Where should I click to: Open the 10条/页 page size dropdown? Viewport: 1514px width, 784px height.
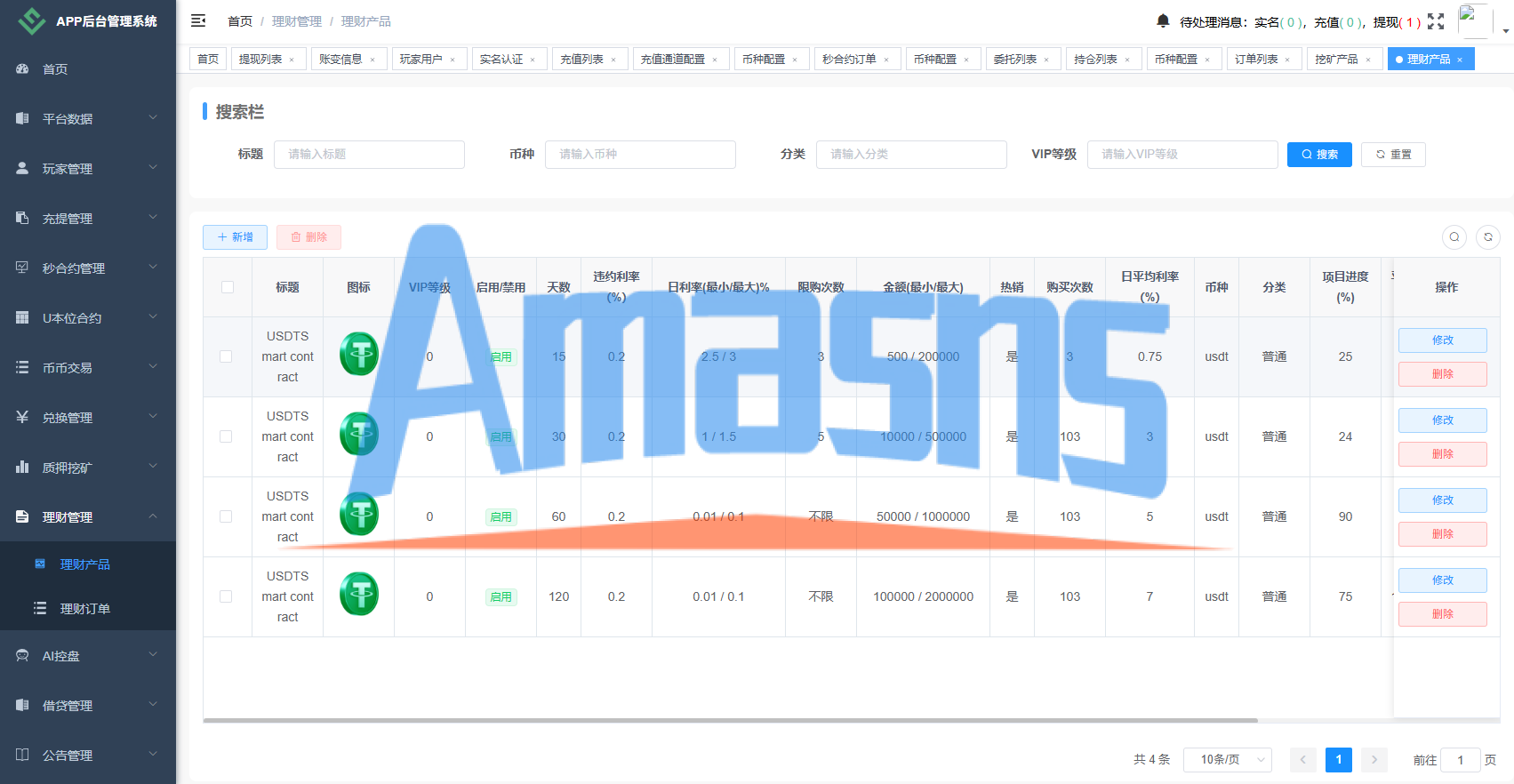(x=1228, y=760)
